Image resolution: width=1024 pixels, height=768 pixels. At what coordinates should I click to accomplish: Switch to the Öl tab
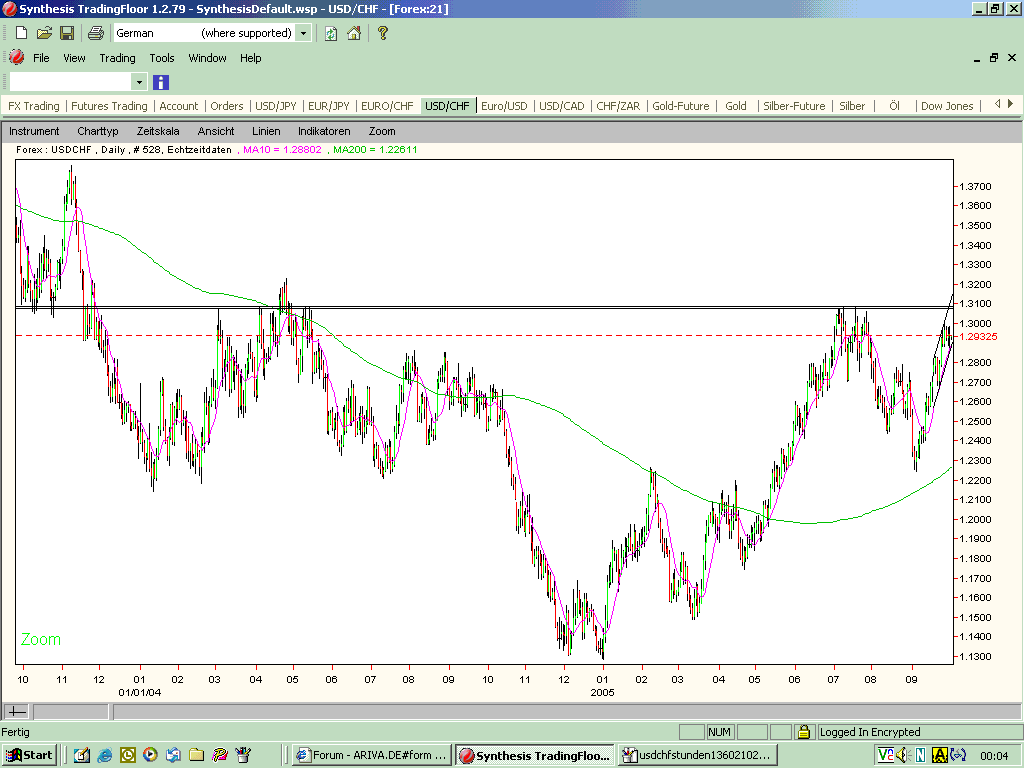[895, 106]
